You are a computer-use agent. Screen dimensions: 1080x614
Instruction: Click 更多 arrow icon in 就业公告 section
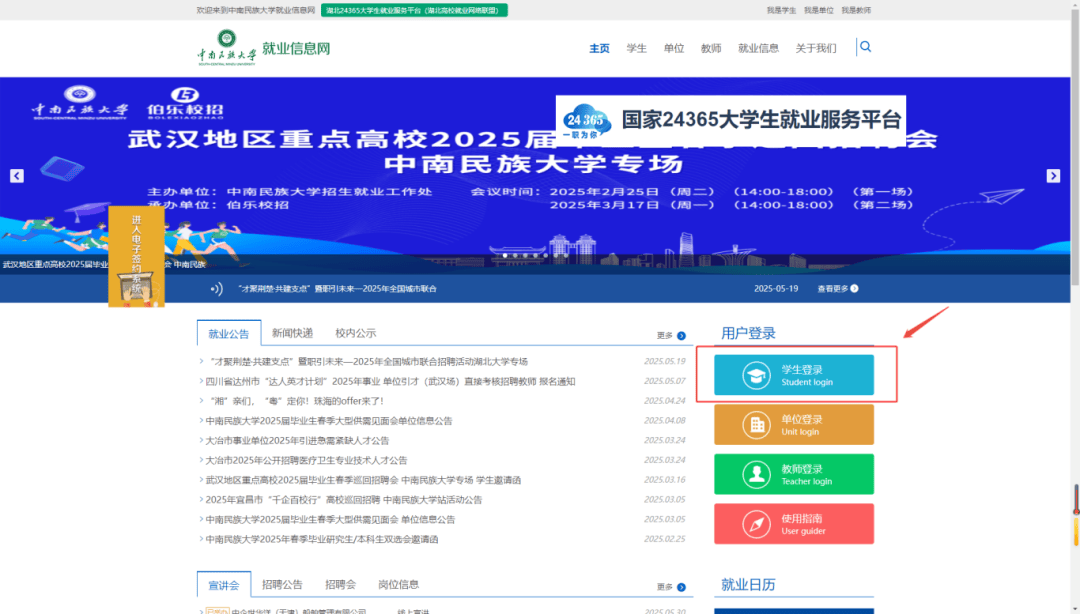(681, 336)
